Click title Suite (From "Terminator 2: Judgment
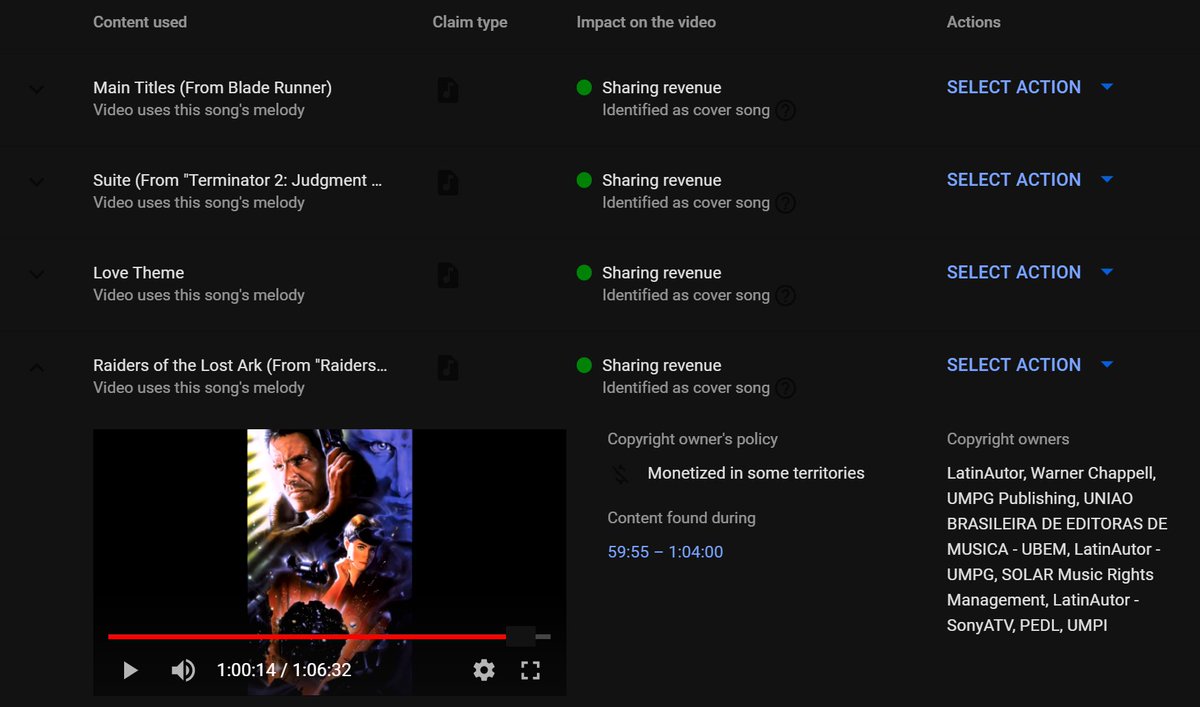Screen dimensions: 1200x707 click(x=238, y=180)
